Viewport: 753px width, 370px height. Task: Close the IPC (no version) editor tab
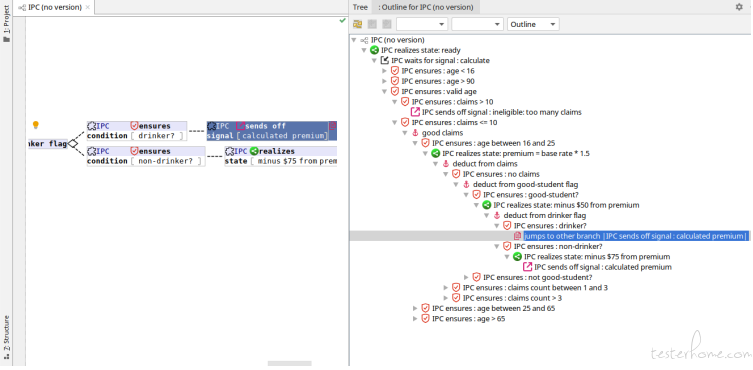[x=87, y=8]
